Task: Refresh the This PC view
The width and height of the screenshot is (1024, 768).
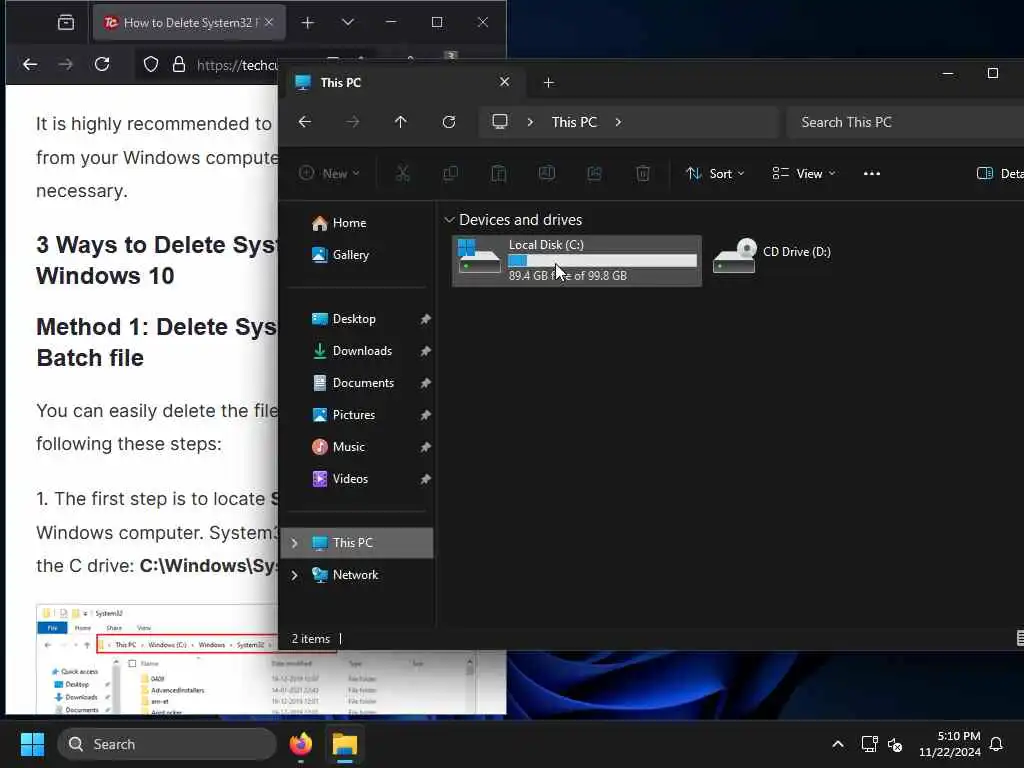Action: tap(449, 122)
